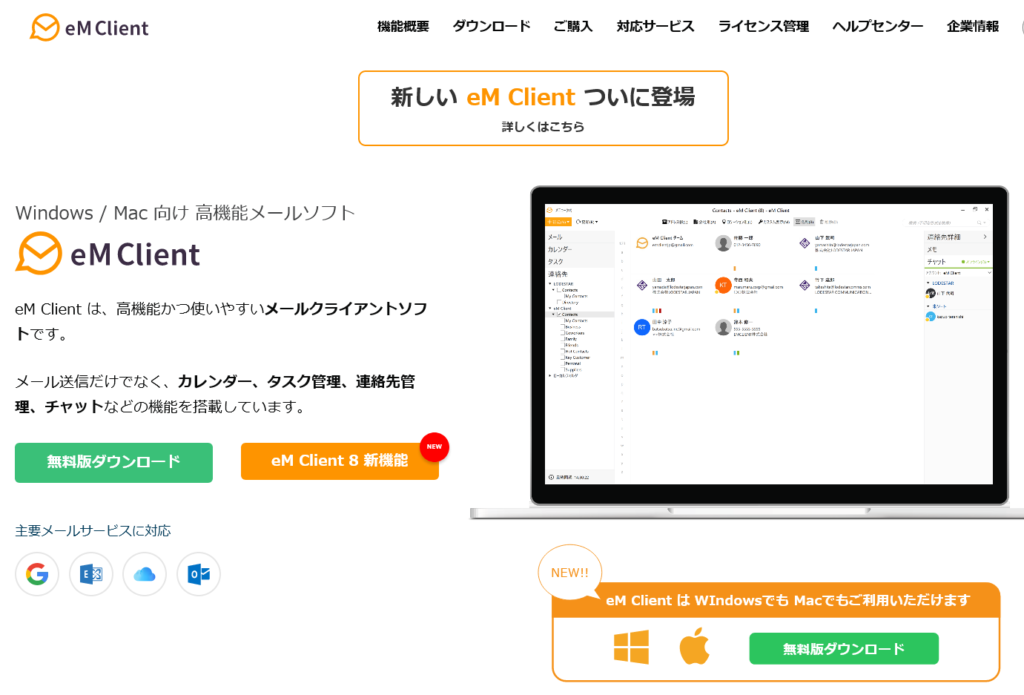The width and height of the screenshot is (1024, 695).
Task: Click the search magnifier inside the app screenshot
Action: point(979,222)
